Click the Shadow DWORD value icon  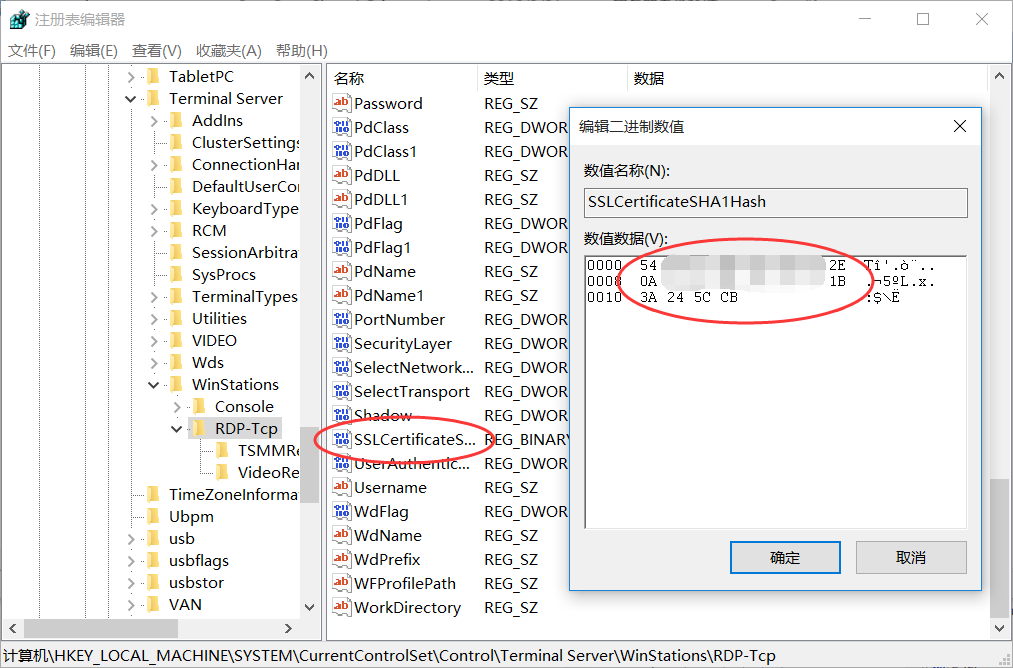pyautogui.click(x=340, y=415)
